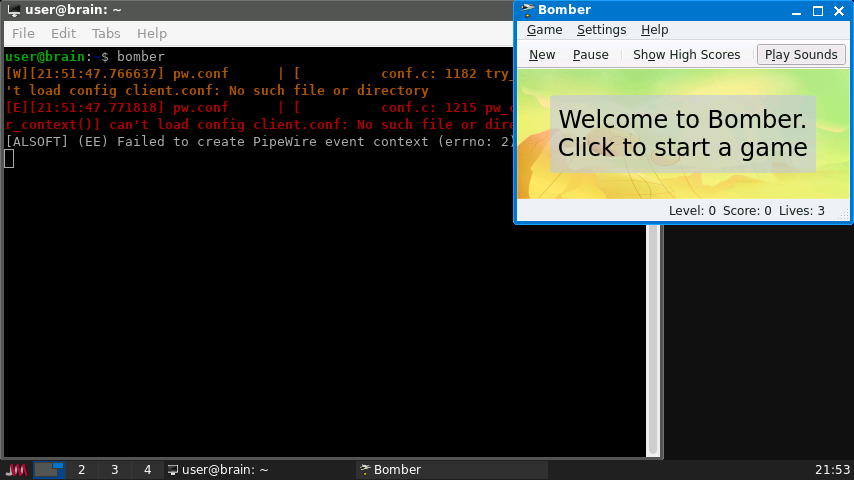
Task: Open the terminal Tabs menu
Action: pos(106,33)
